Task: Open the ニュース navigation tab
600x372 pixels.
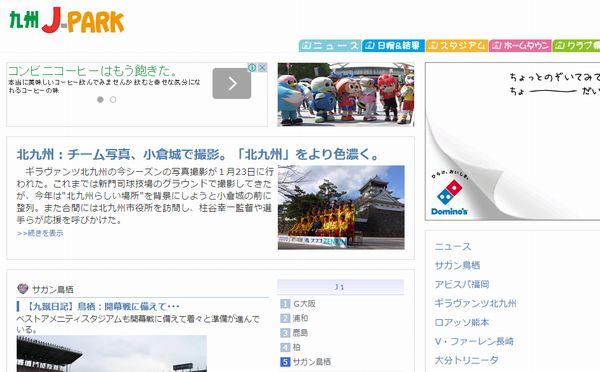Action: tap(330, 46)
